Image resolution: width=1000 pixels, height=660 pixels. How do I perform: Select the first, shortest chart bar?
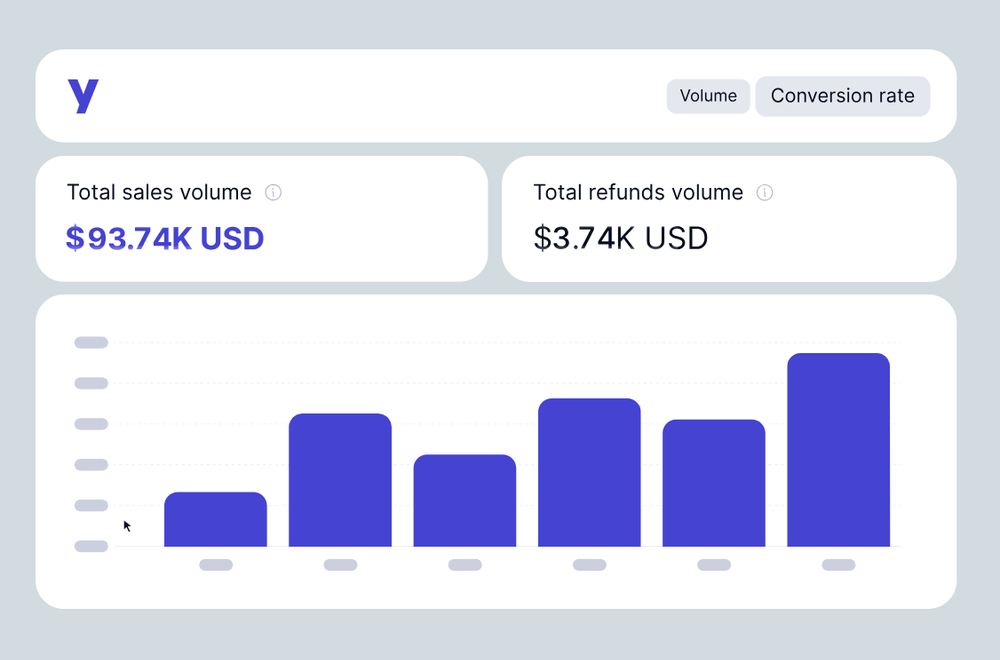pyautogui.click(x=215, y=520)
